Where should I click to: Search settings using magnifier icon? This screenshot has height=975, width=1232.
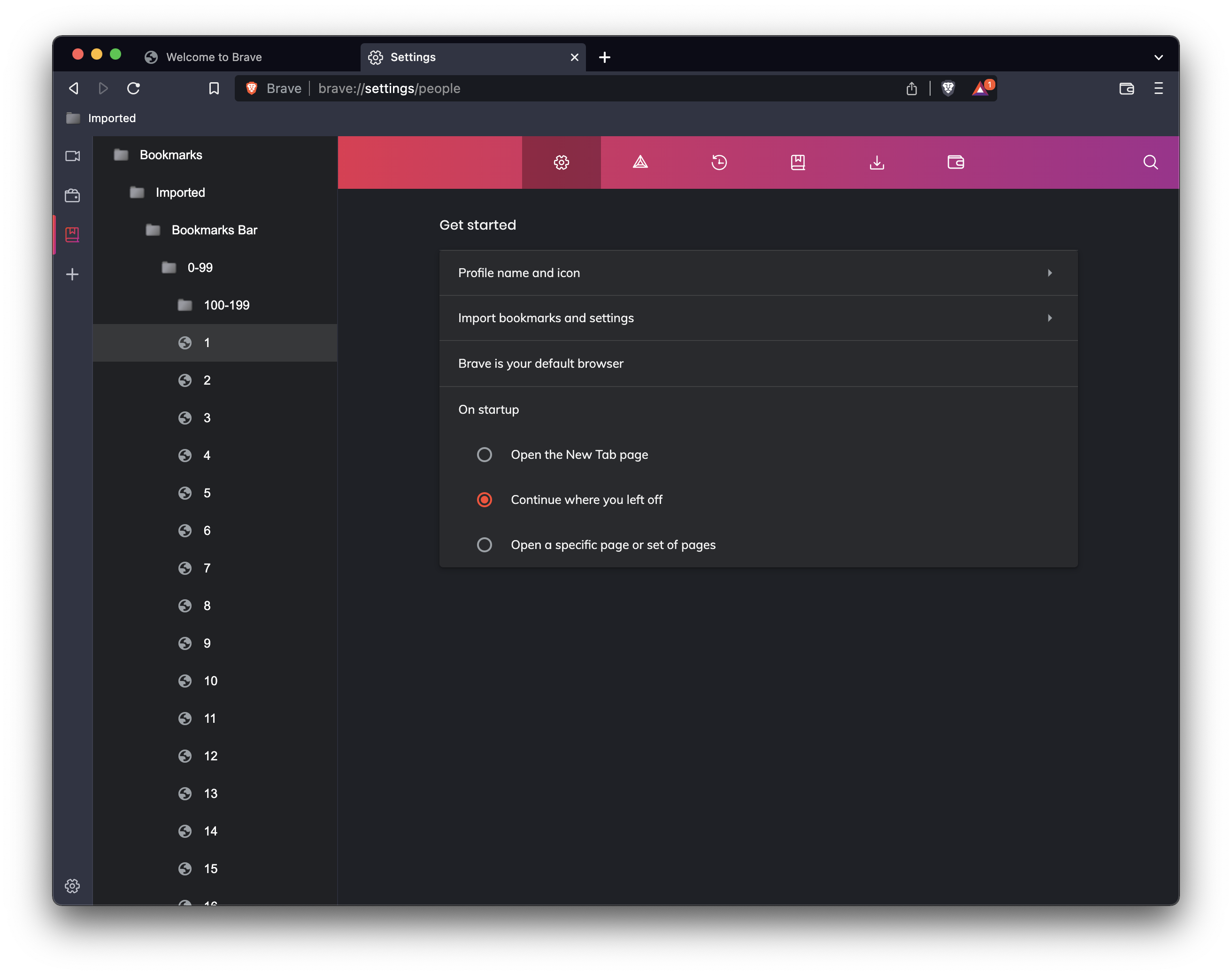coord(1150,162)
